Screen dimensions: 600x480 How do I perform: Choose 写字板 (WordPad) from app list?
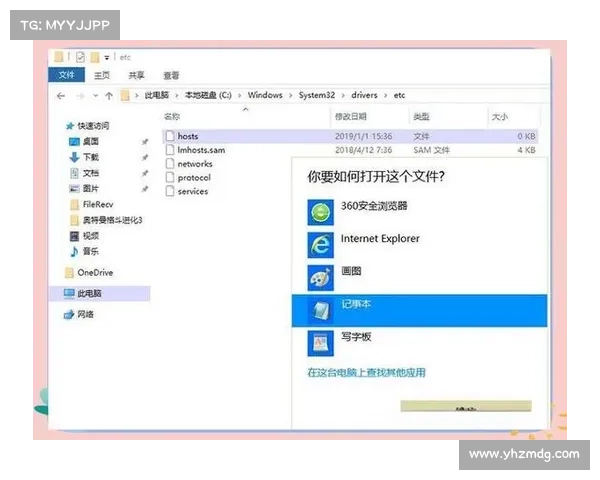pyautogui.click(x=357, y=337)
